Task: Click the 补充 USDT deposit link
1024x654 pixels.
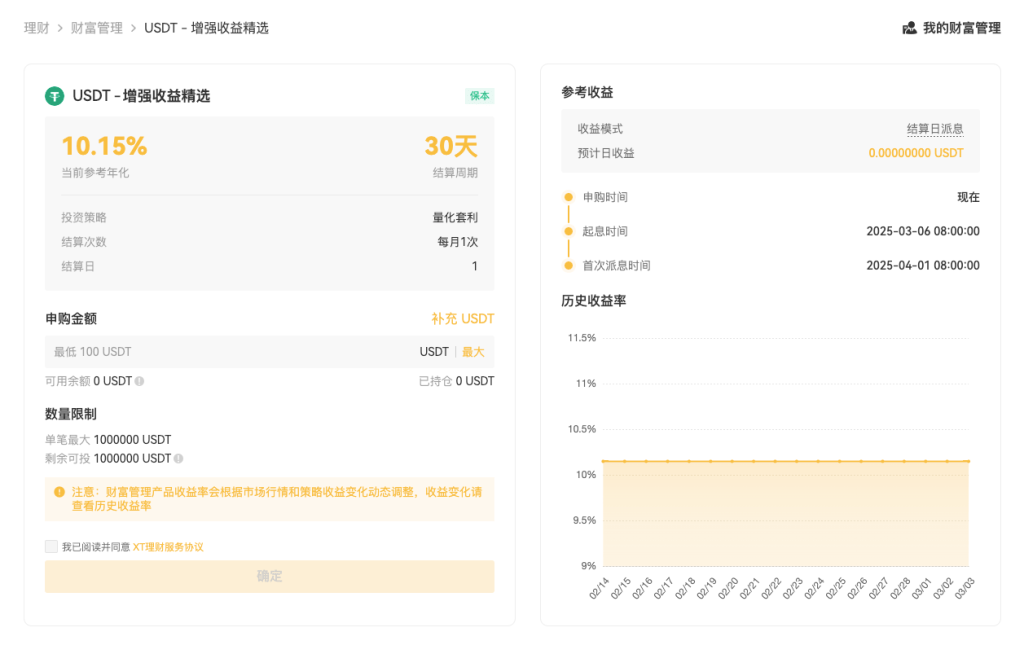Action: [464, 318]
